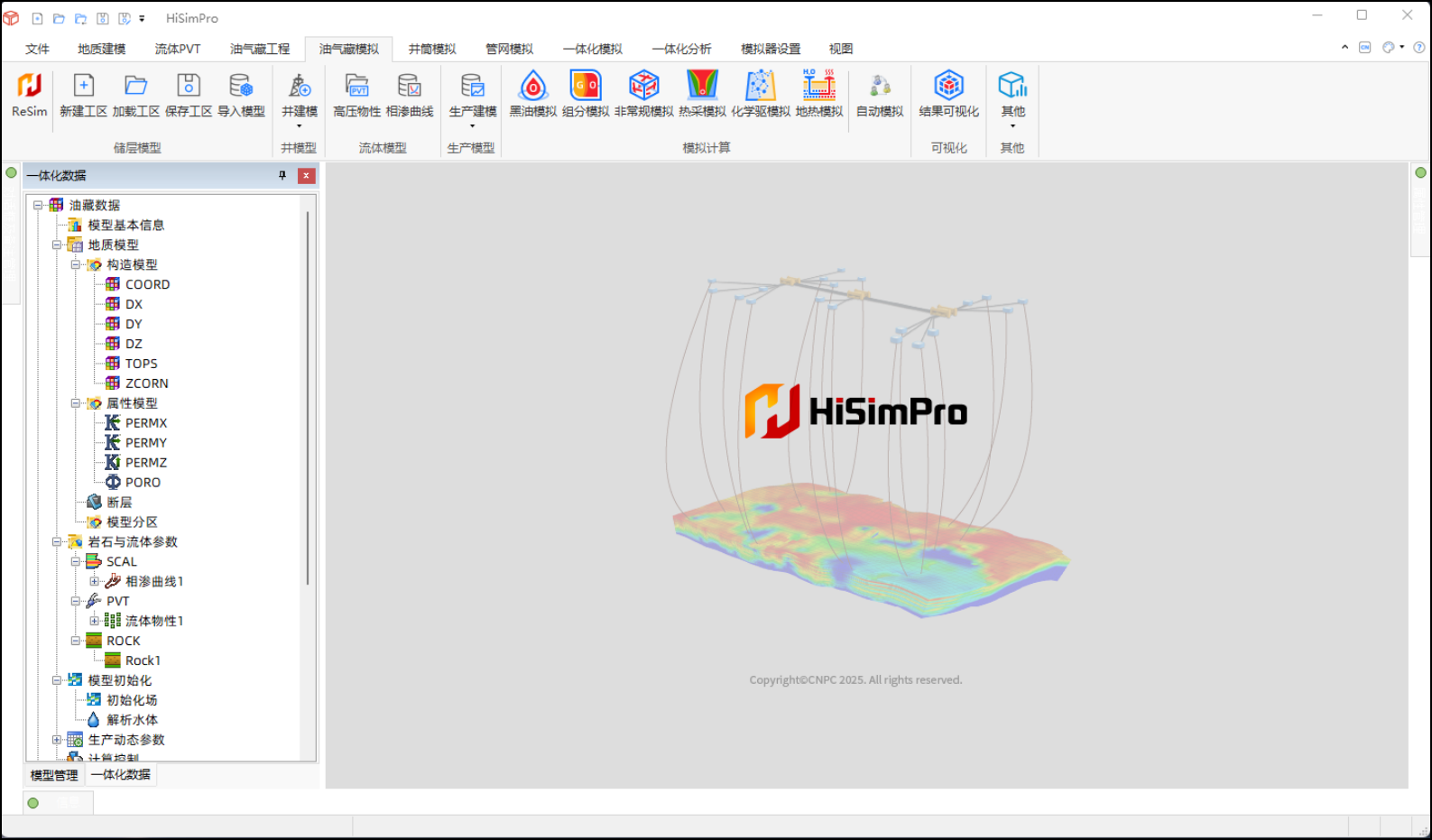Open the 文件 menu

click(37, 49)
